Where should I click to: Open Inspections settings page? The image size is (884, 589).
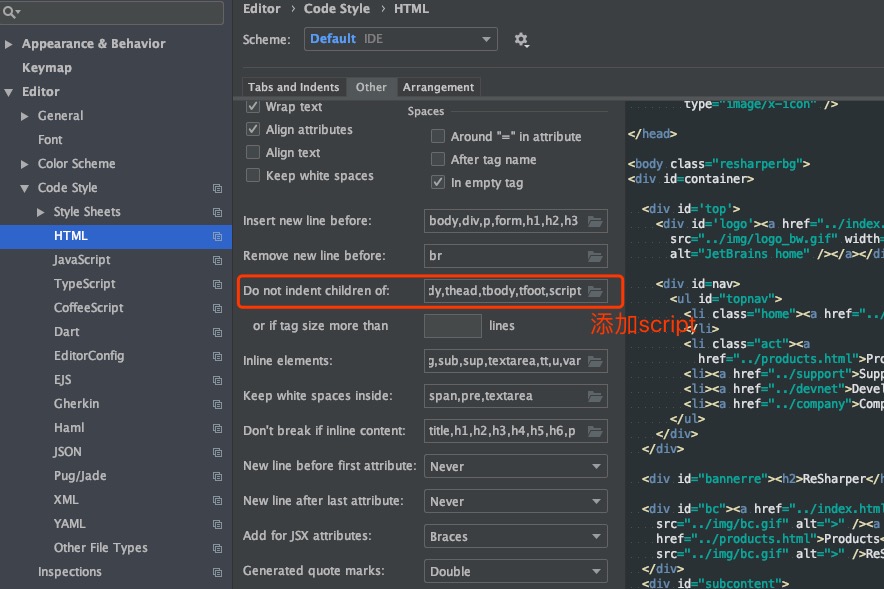click(70, 572)
